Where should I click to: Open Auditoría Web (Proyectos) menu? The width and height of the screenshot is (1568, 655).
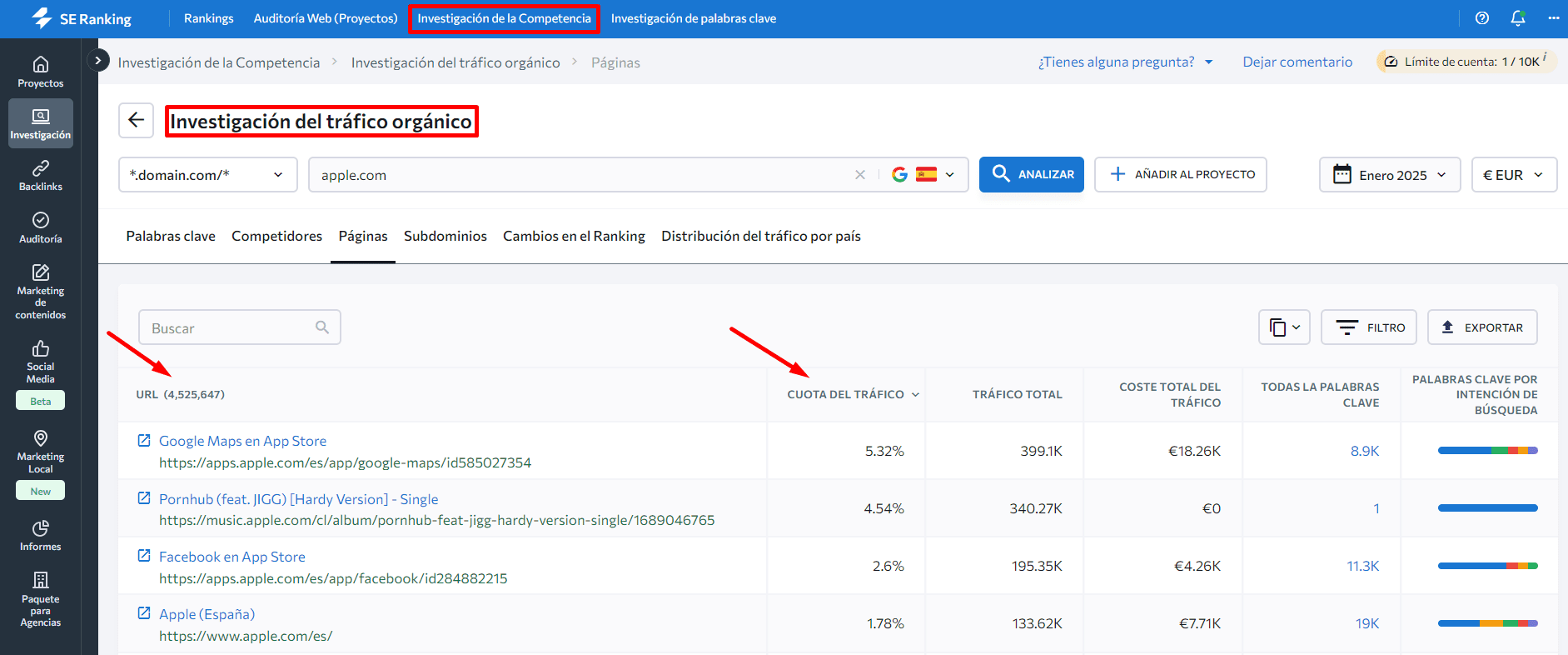[326, 18]
